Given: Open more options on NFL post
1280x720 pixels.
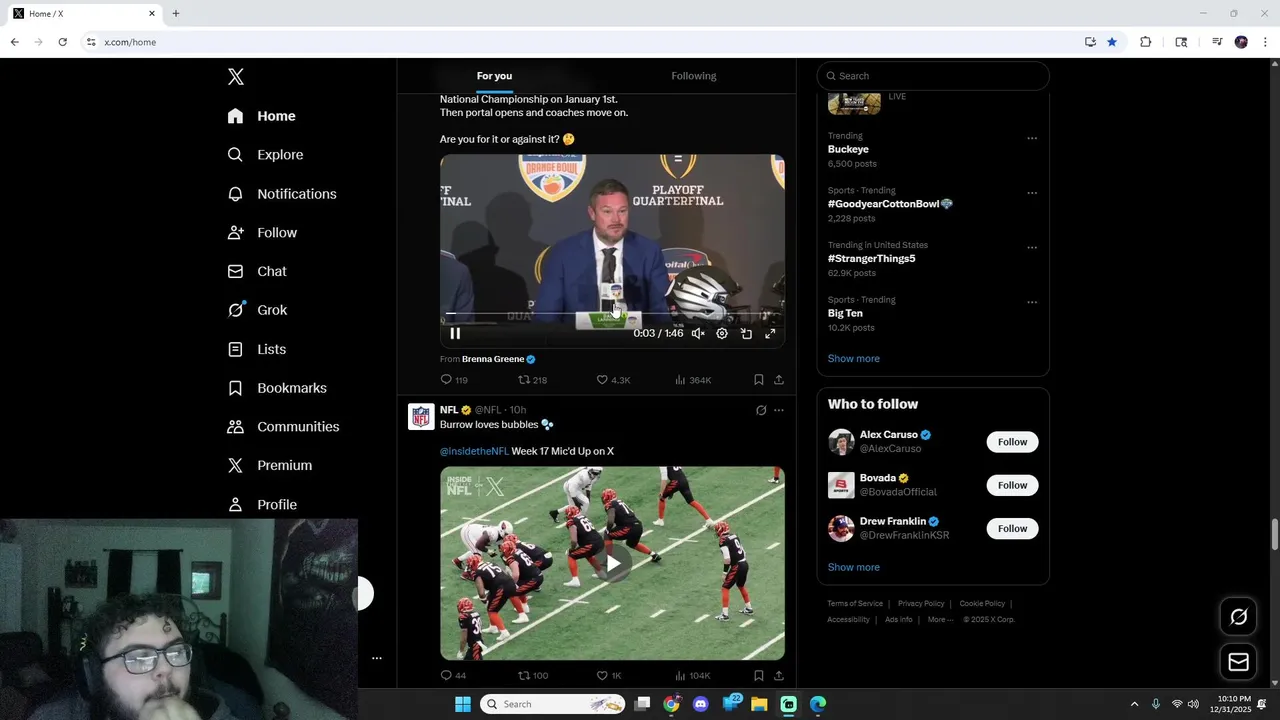Looking at the screenshot, I should [779, 410].
